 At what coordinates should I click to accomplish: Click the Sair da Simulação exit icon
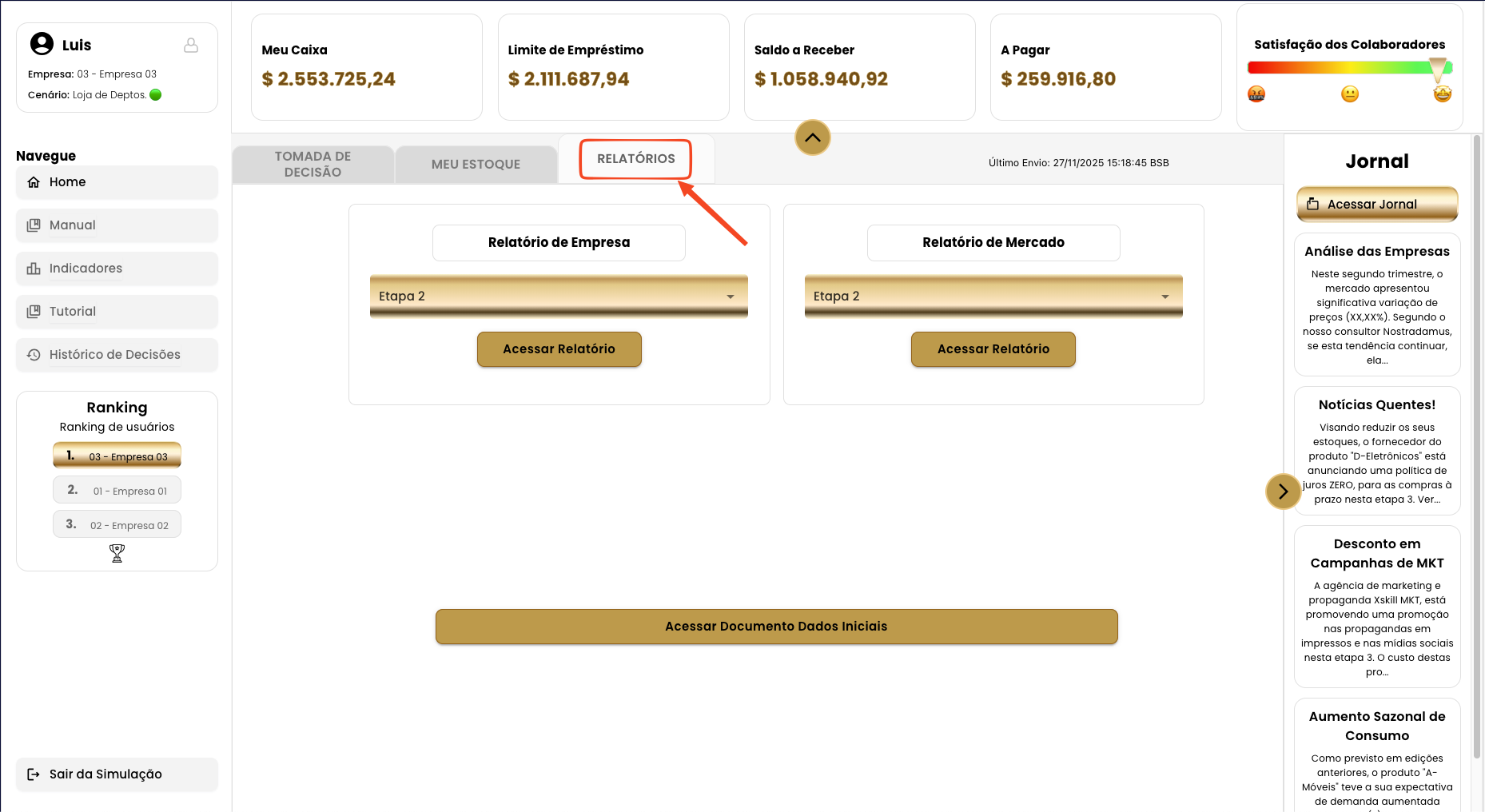34,774
